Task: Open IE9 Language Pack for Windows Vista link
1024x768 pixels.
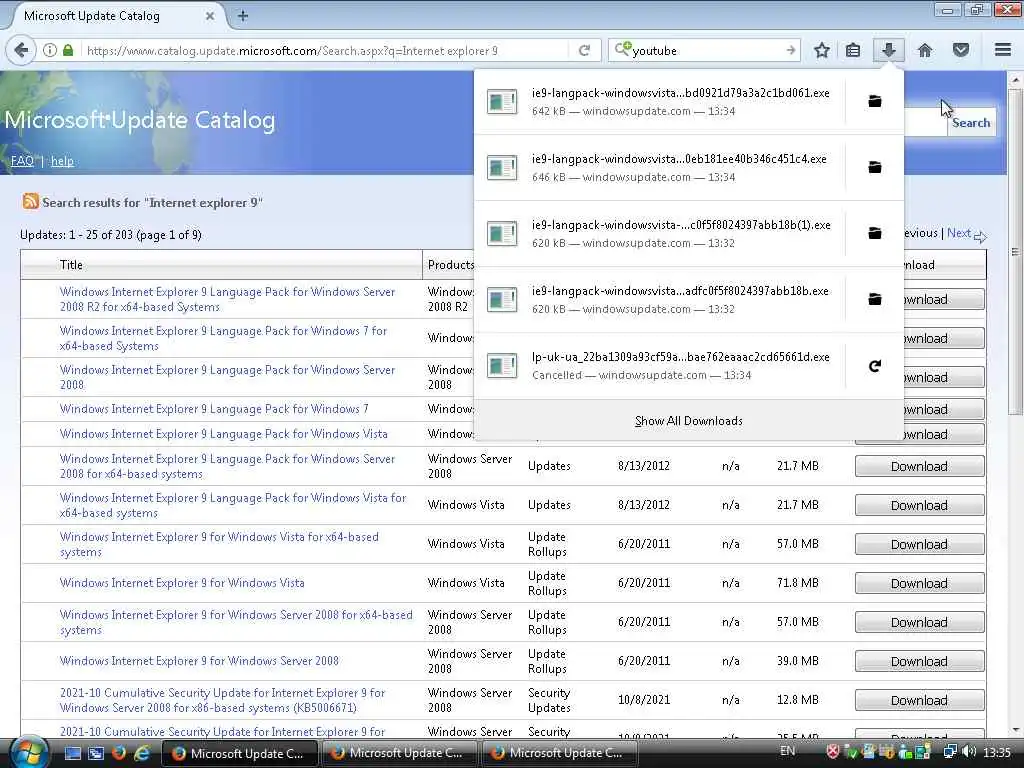Action: (223, 434)
